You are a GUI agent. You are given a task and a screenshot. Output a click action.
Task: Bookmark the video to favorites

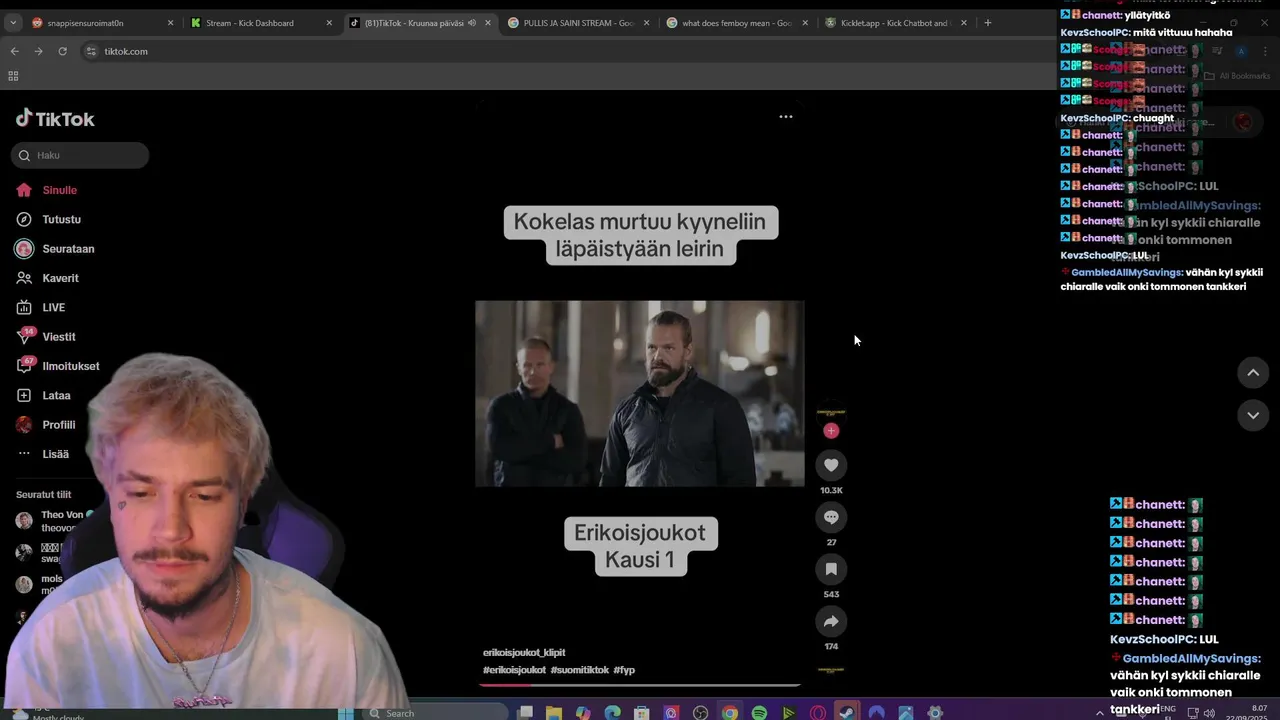(831, 569)
